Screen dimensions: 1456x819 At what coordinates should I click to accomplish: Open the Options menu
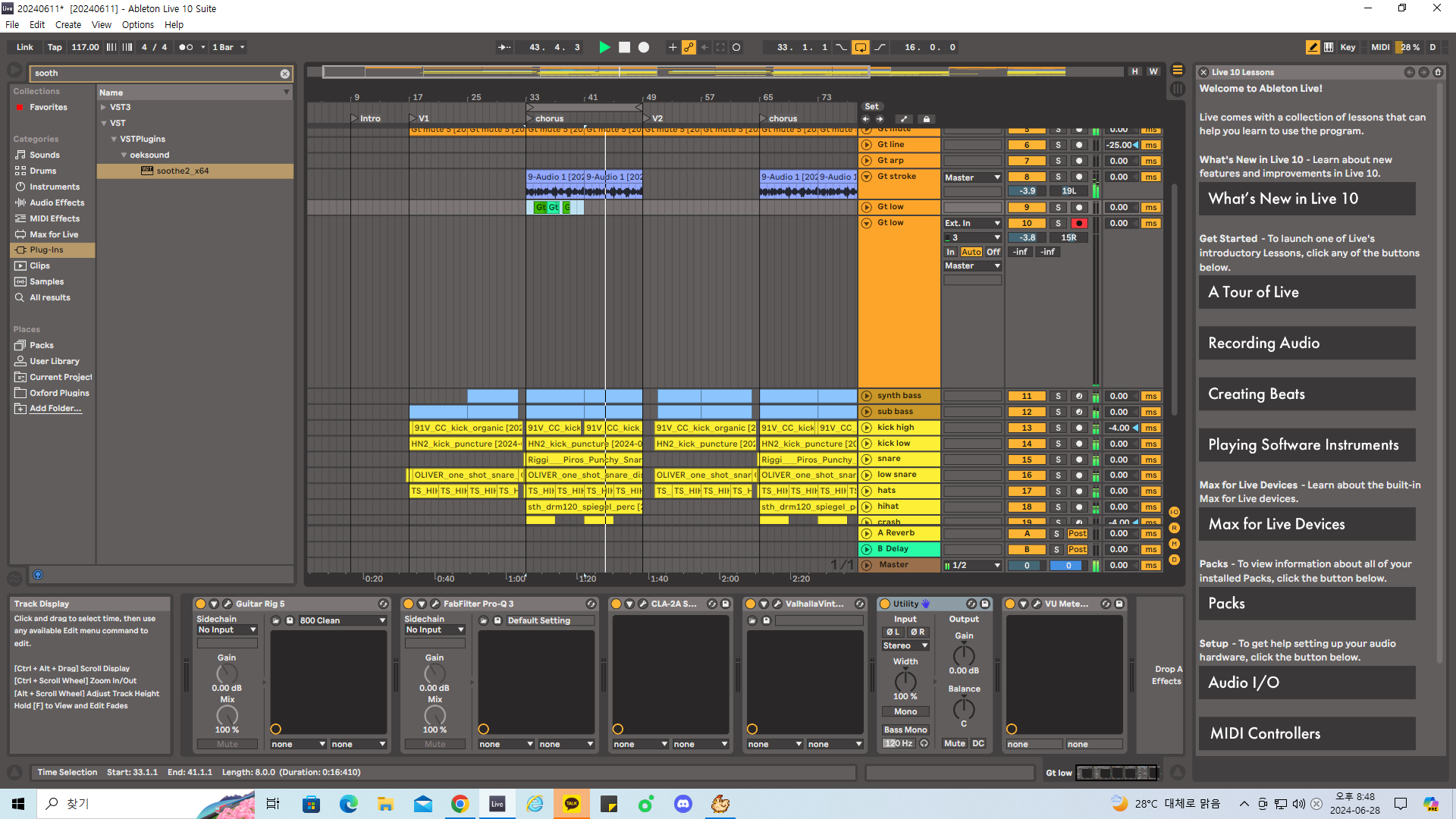137,24
